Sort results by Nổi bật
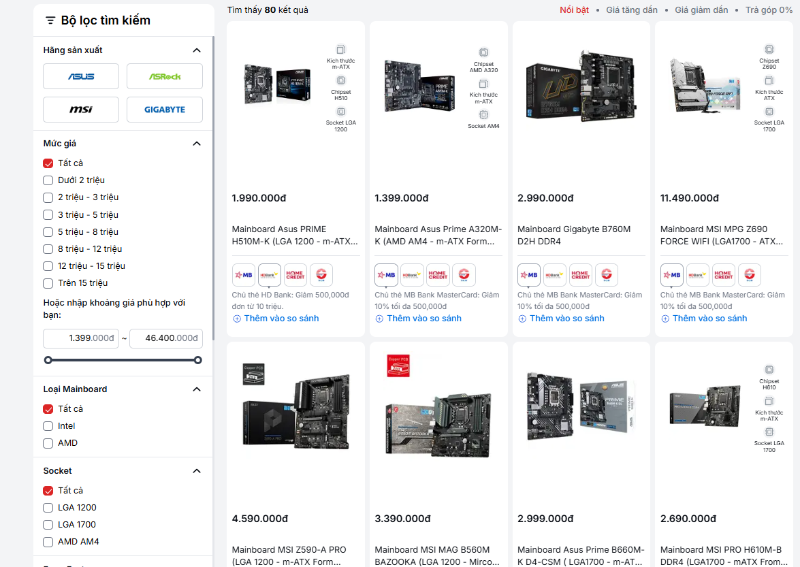 click(x=574, y=10)
